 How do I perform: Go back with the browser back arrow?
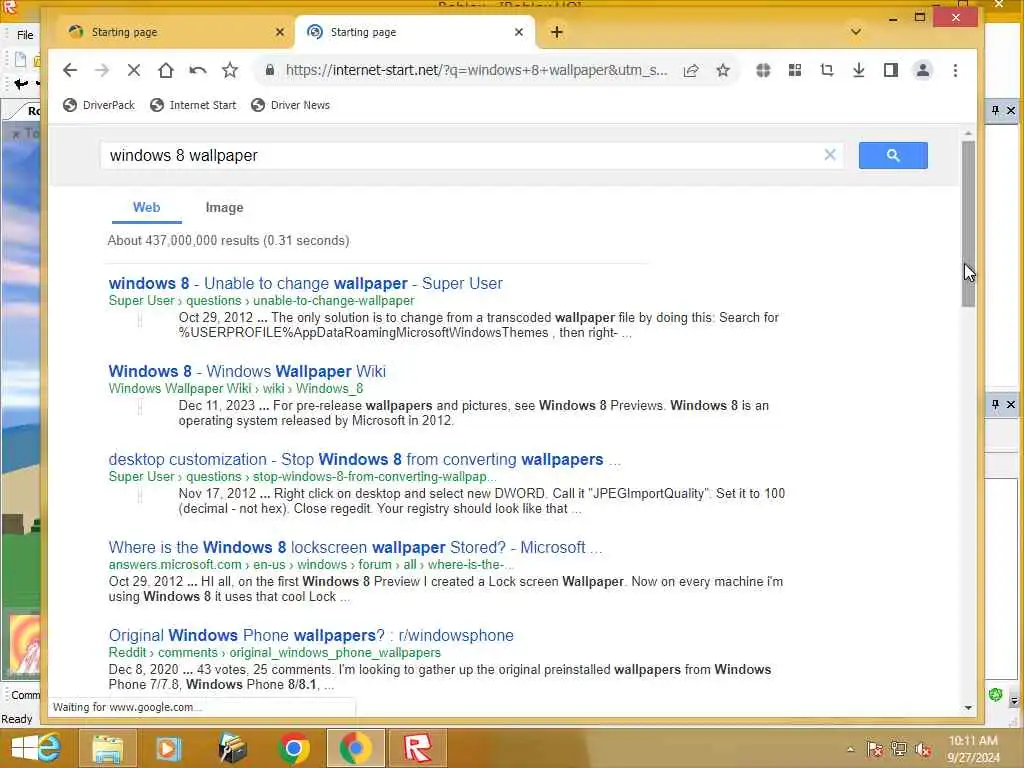70,70
